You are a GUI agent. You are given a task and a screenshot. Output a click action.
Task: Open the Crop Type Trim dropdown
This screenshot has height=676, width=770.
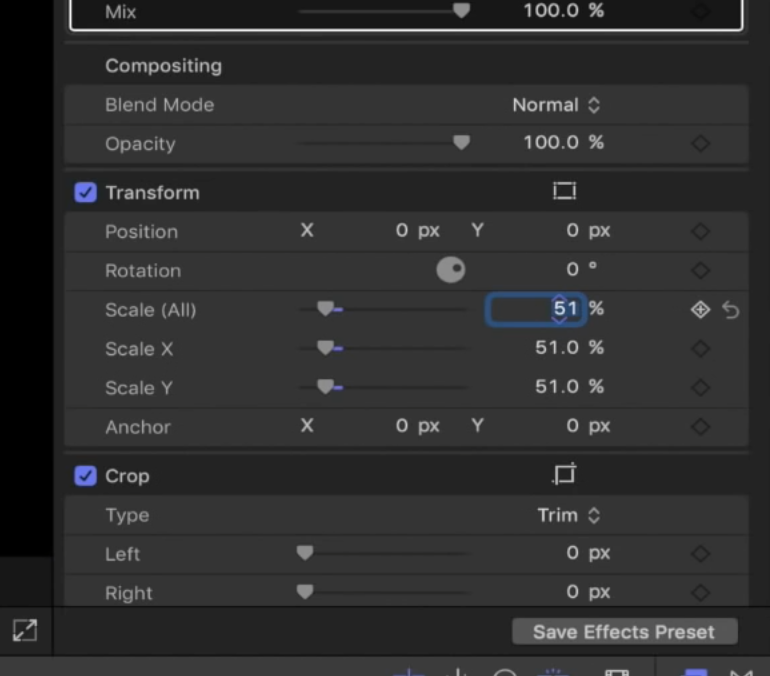pyautogui.click(x=568, y=515)
